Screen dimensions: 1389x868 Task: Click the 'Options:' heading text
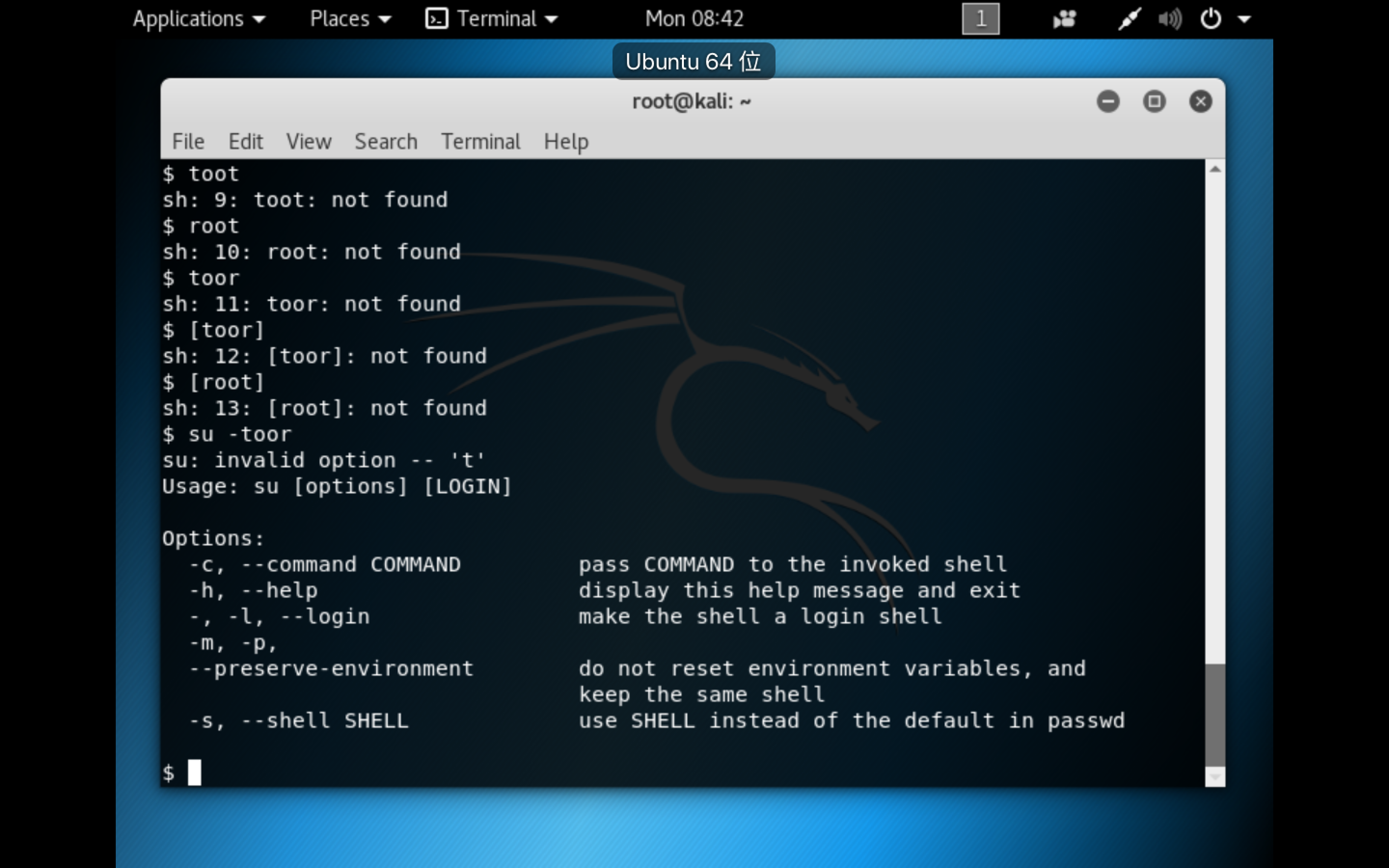(x=214, y=539)
